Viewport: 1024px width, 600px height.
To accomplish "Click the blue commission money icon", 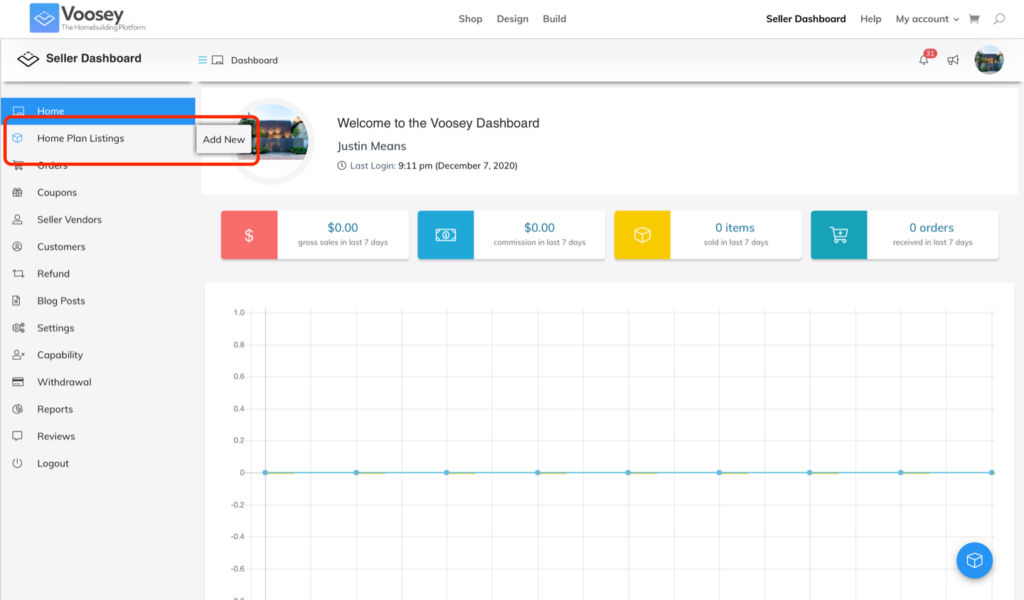I will pos(446,235).
